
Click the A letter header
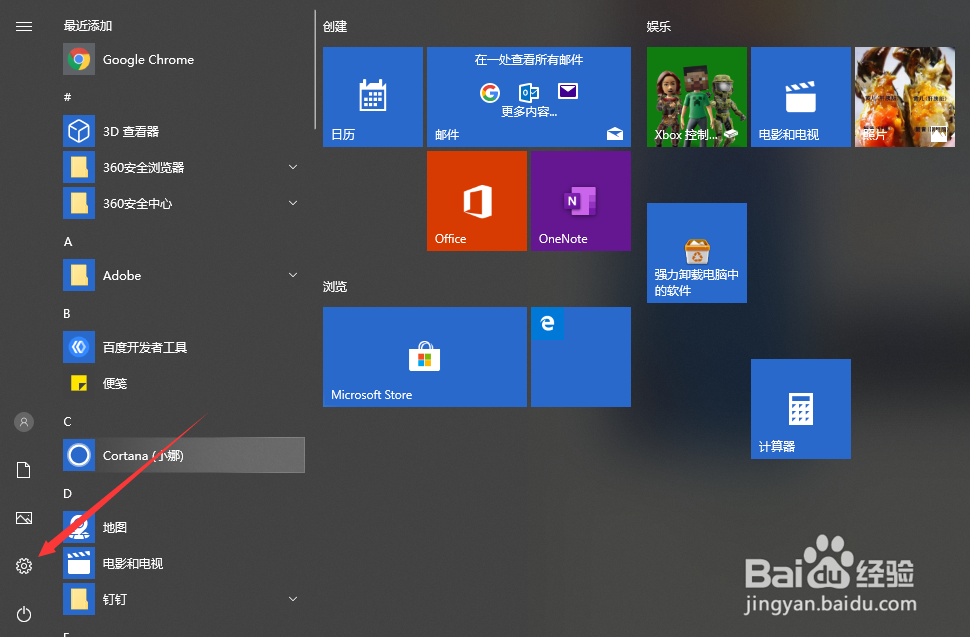pos(68,241)
